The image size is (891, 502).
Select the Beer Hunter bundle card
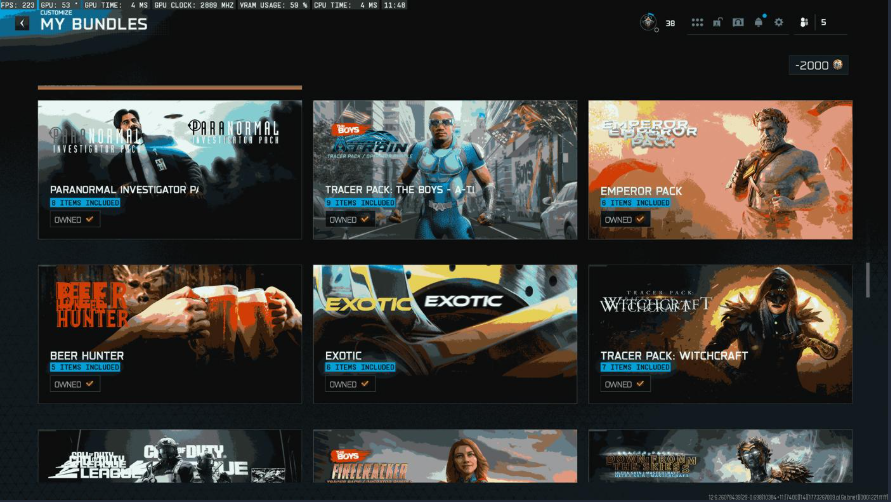coord(170,334)
